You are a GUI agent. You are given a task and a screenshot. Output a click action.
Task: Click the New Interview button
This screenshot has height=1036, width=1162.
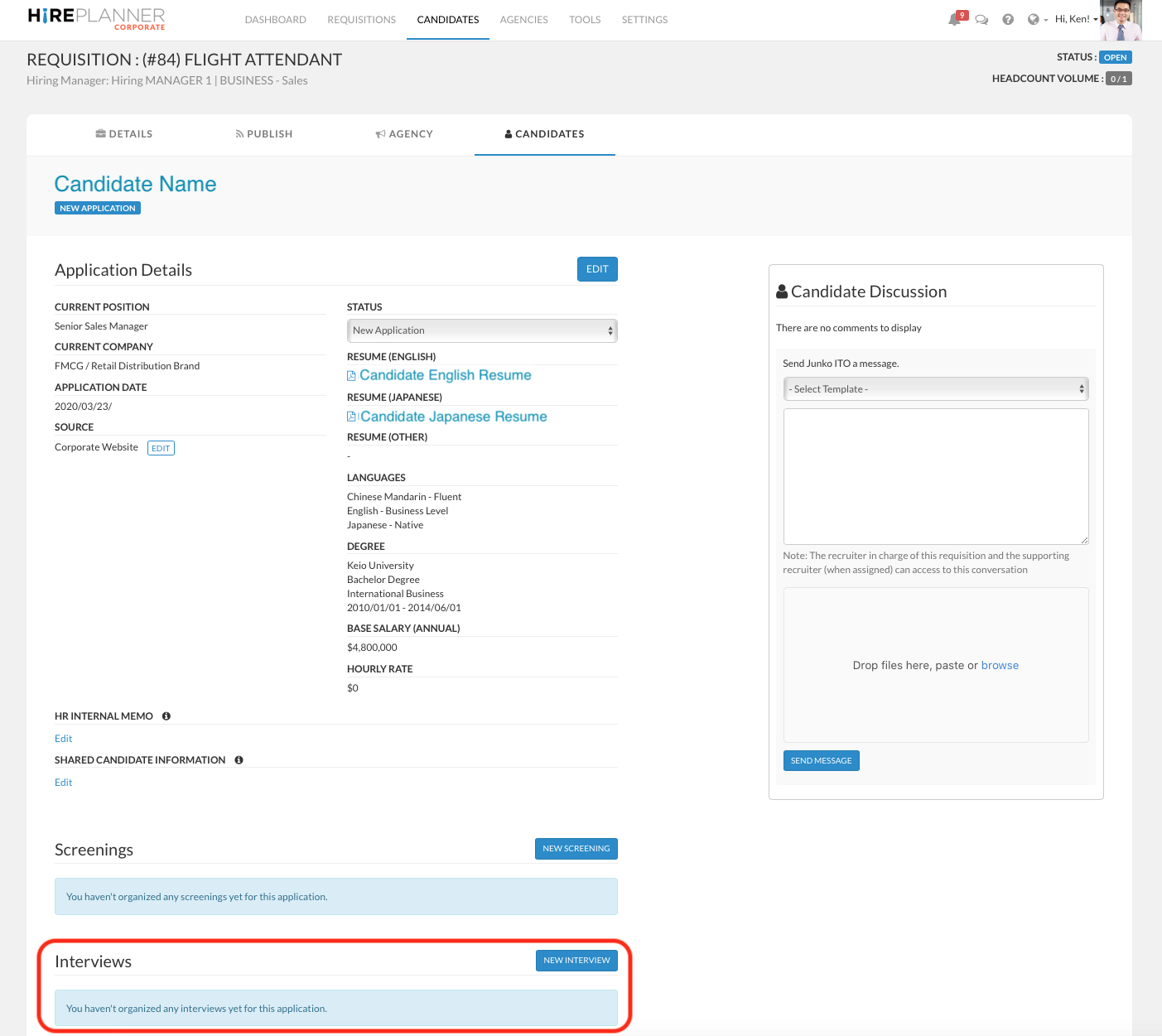click(x=576, y=961)
